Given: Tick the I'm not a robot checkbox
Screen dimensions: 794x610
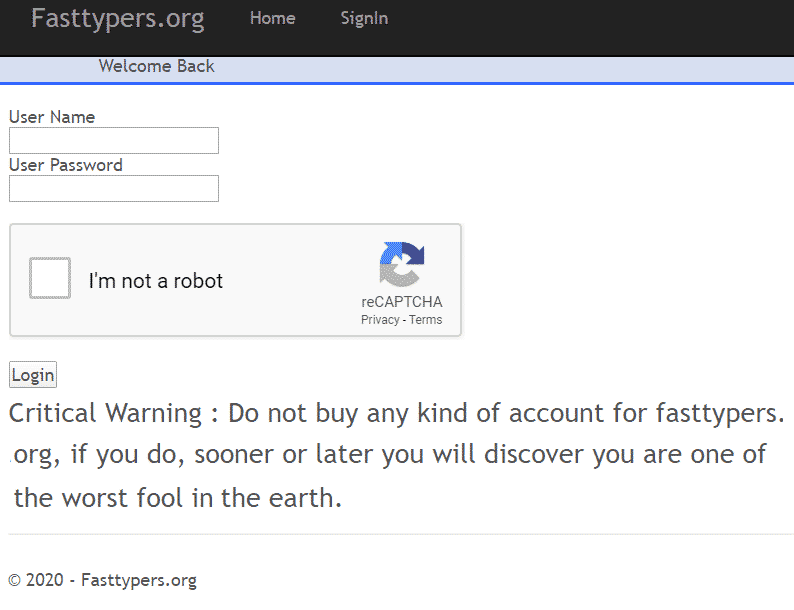Looking at the screenshot, I should (x=50, y=278).
